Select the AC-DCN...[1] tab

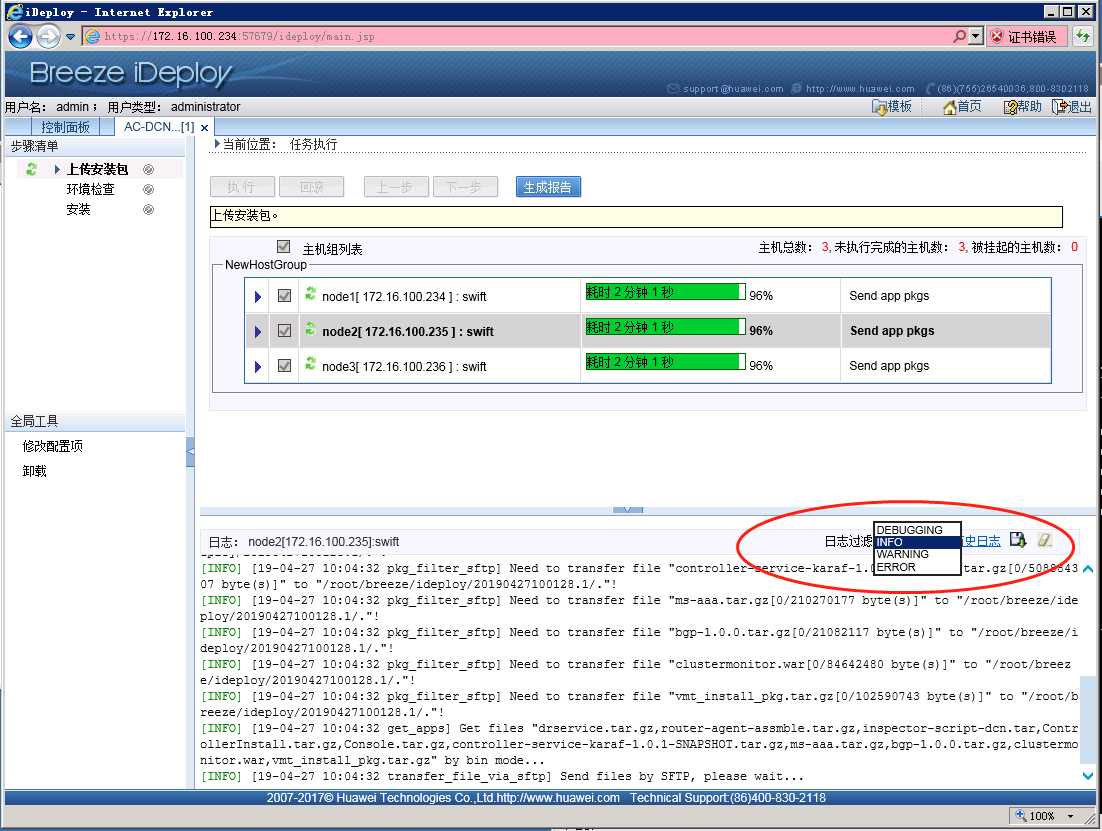tap(159, 127)
